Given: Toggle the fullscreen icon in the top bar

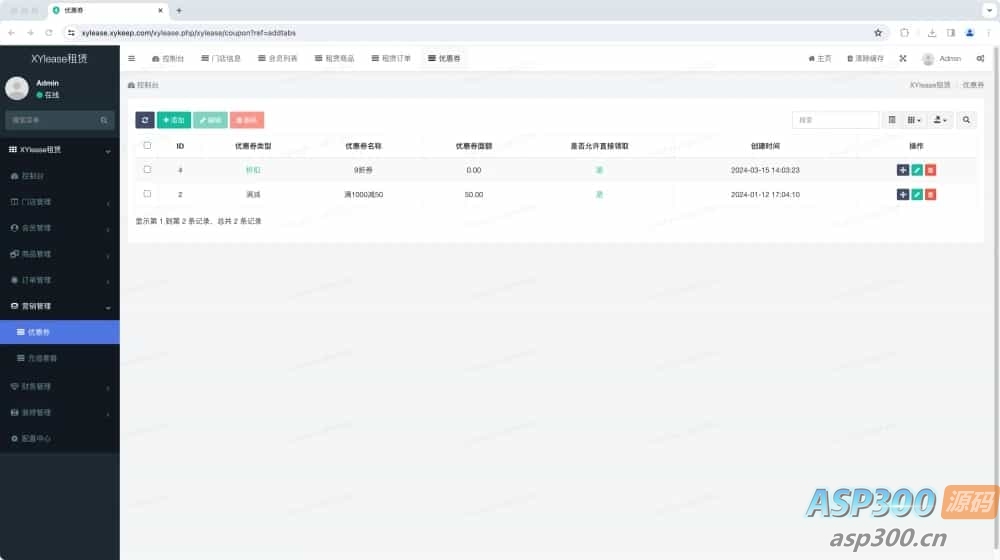Looking at the screenshot, I should (902, 59).
